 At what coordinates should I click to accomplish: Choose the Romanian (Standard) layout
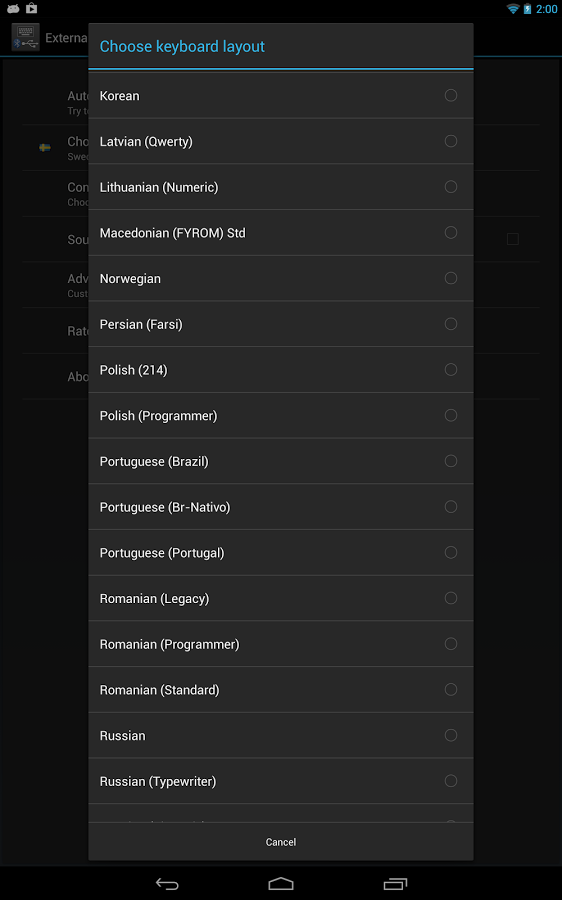(281, 690)
